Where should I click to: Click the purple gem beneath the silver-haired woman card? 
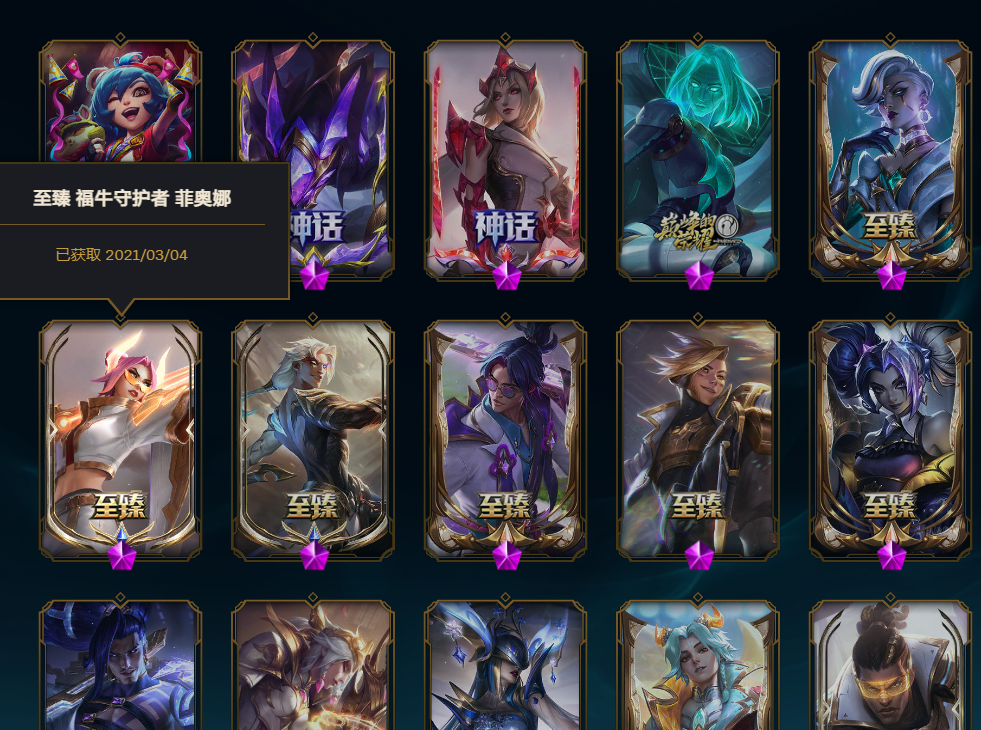click(891, 275)
